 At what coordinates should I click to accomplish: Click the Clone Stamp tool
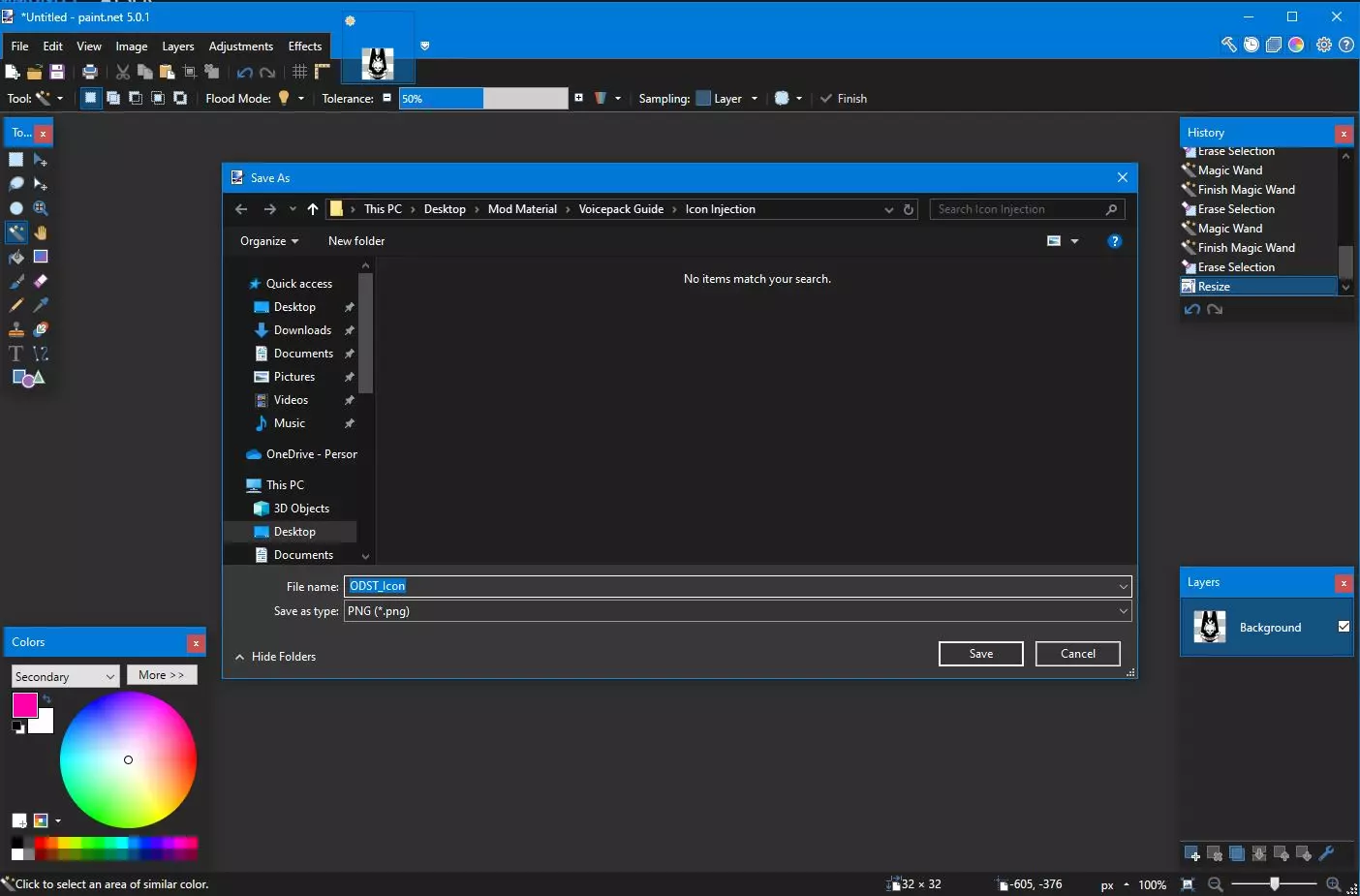click(16, 329)
